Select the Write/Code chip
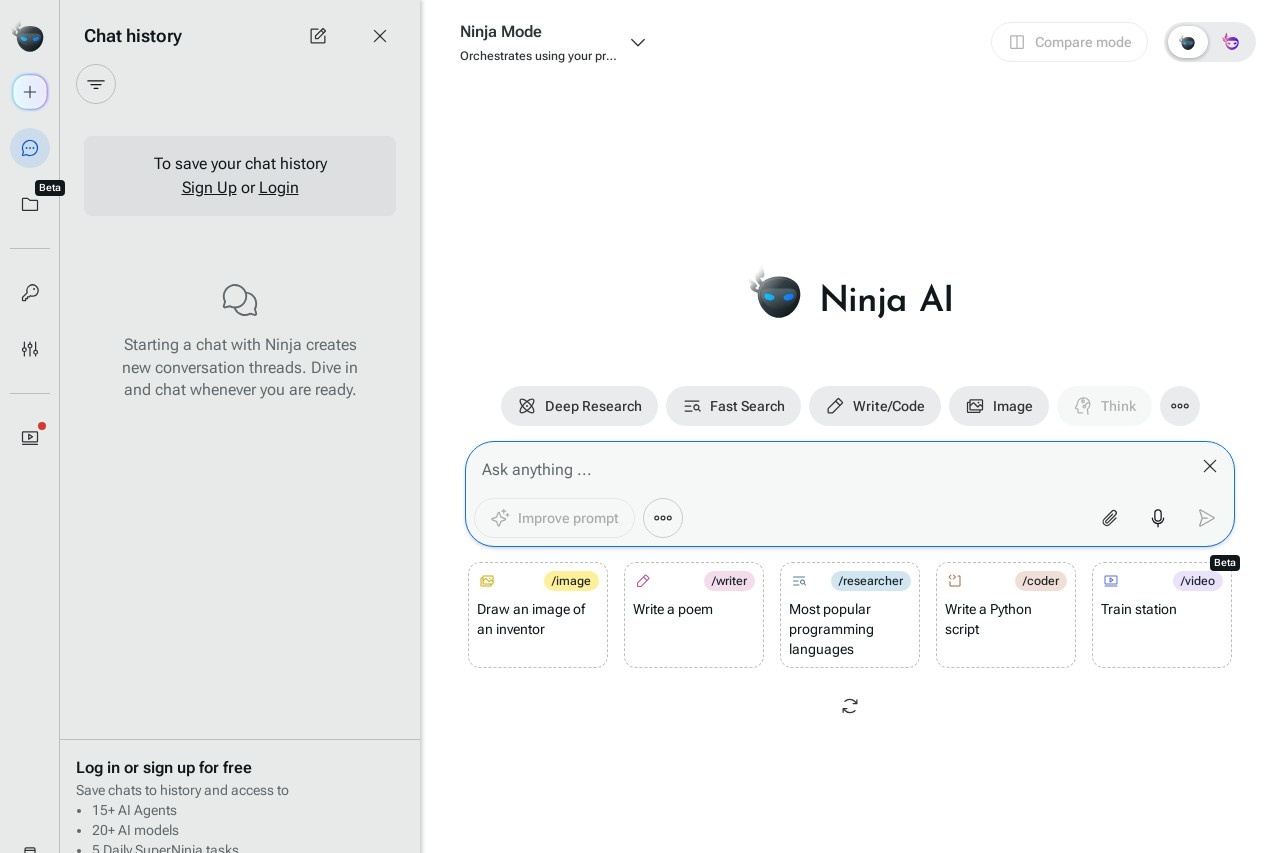Image resolution: width=1280 pixels, height=853 pixels. 875,406
